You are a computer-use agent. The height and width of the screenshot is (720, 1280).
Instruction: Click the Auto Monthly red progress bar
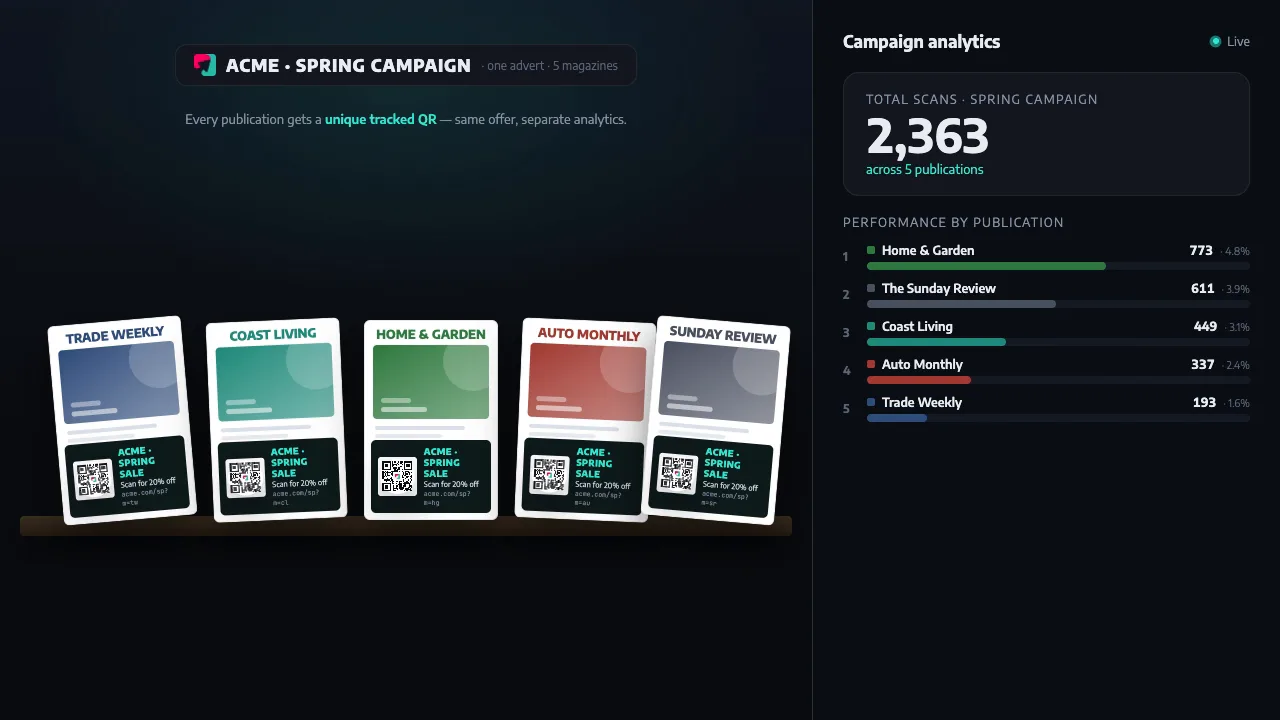(x=919, y=380)
